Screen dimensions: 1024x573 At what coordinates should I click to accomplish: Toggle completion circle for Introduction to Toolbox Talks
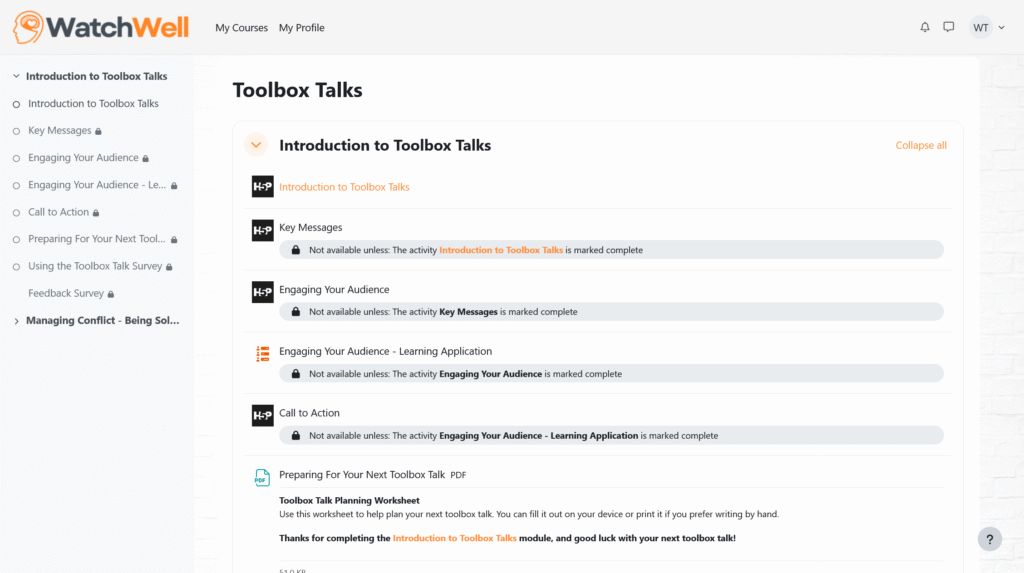16,104
